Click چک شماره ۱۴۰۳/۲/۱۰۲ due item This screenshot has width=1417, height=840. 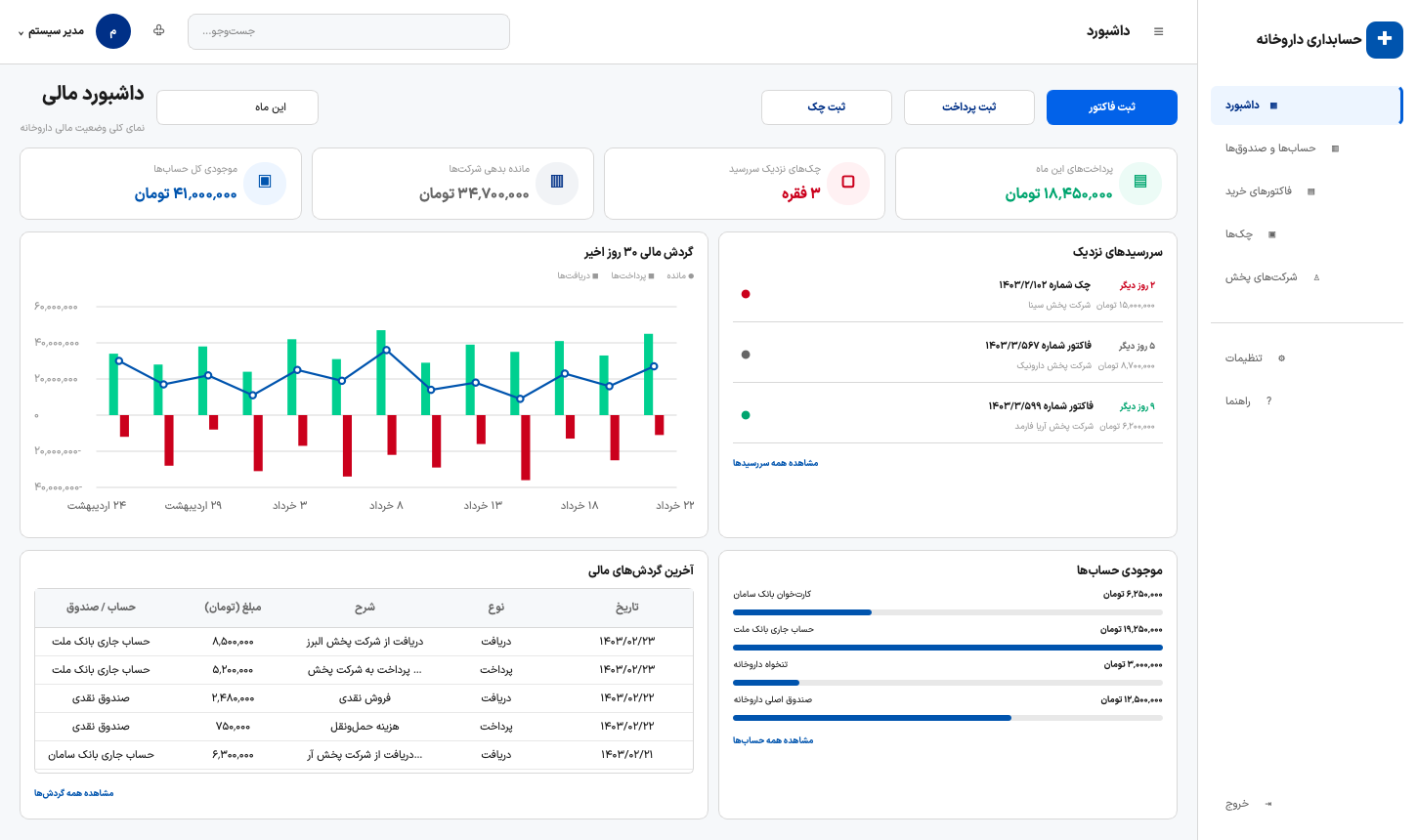coord(948,294)
